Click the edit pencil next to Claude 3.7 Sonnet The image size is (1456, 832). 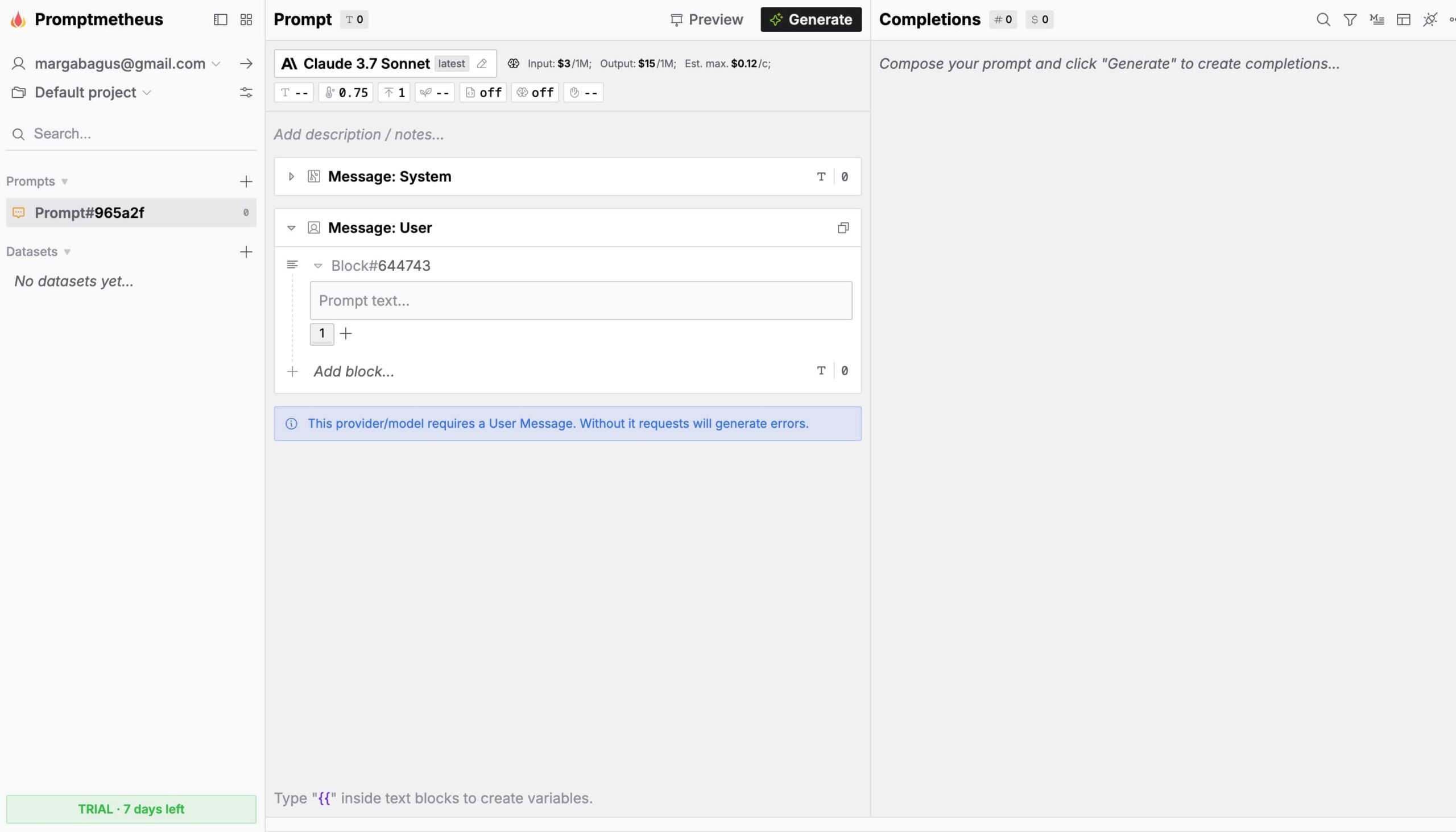(482, 64)
